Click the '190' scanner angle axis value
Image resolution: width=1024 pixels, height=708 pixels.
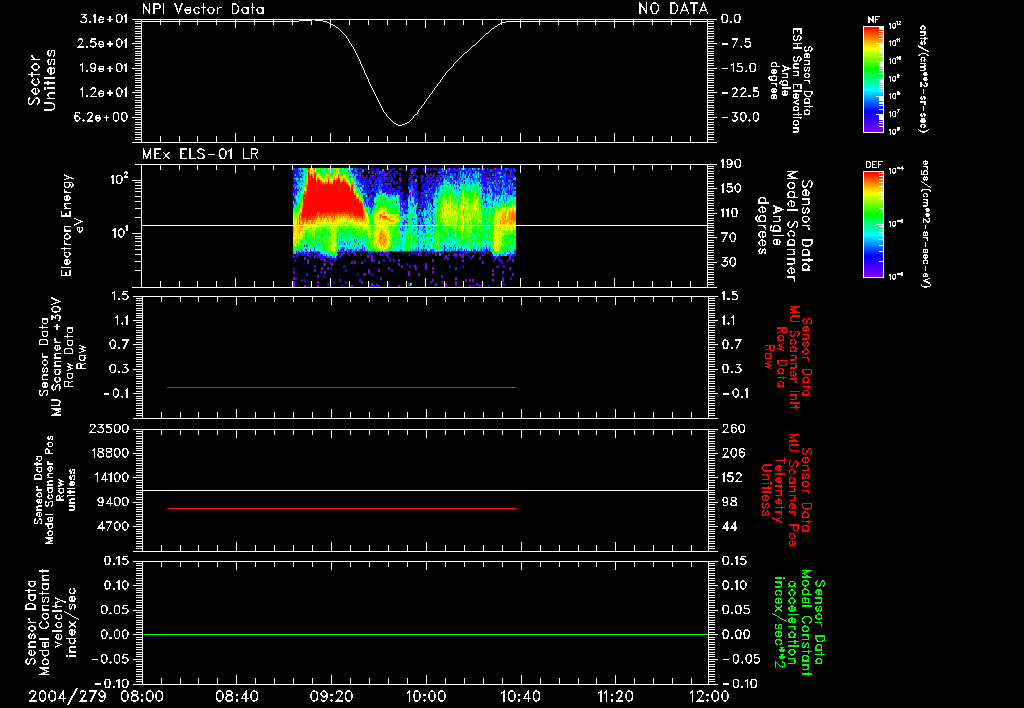(x=731, y=164)
